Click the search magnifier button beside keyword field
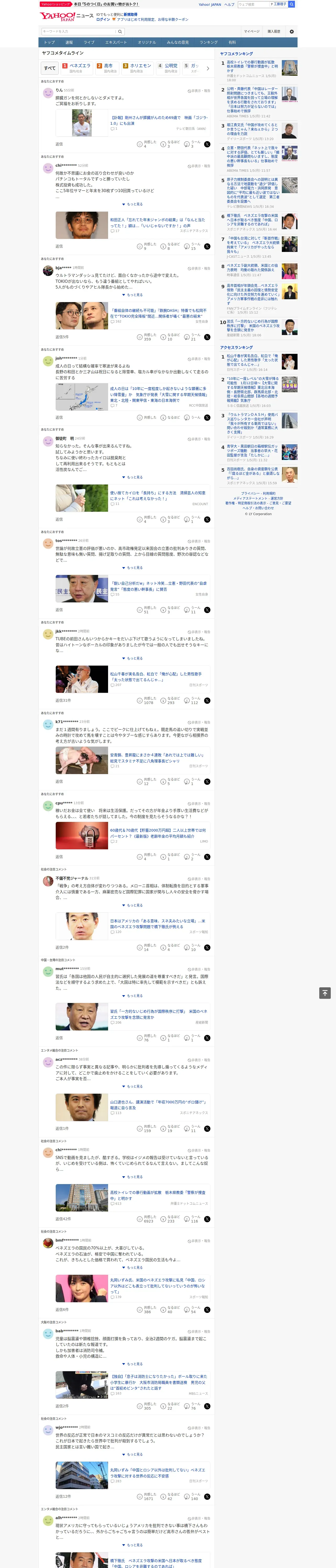Screen dimensions: 336x1568 pos(120,32)
